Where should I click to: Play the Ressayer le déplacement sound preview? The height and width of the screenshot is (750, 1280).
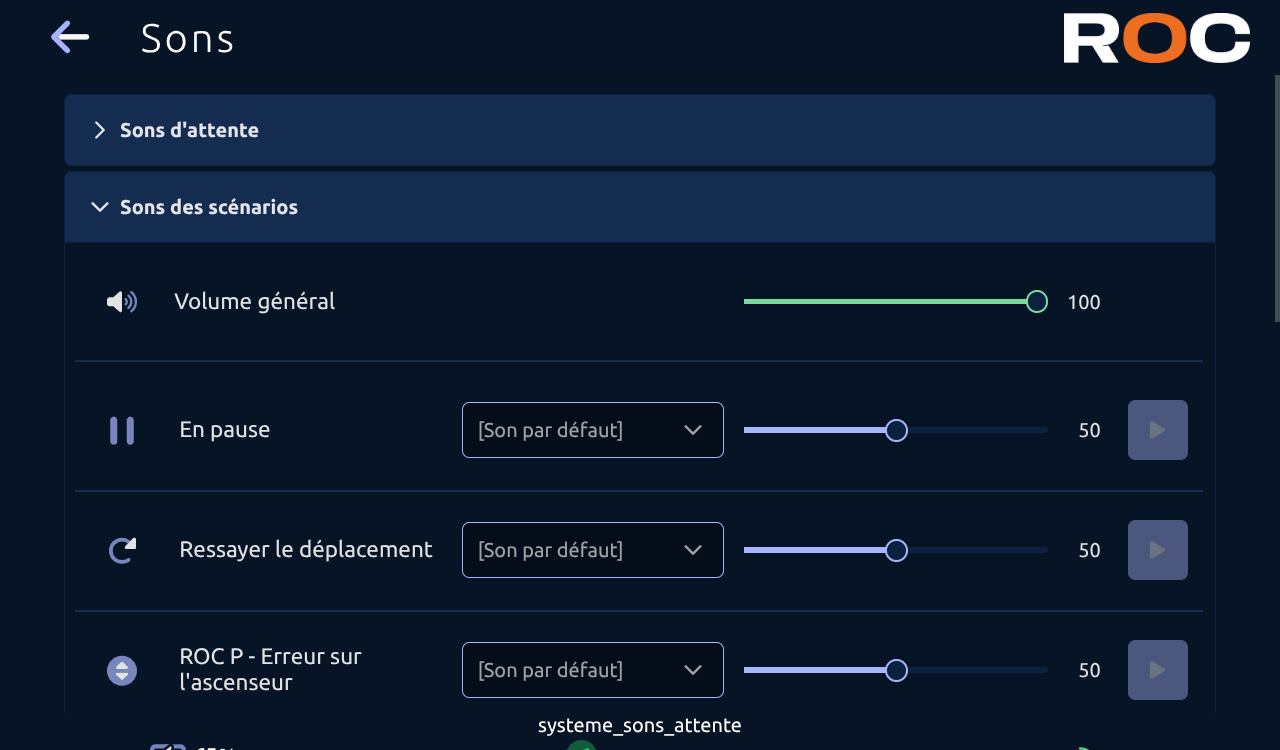point(1158,550)
